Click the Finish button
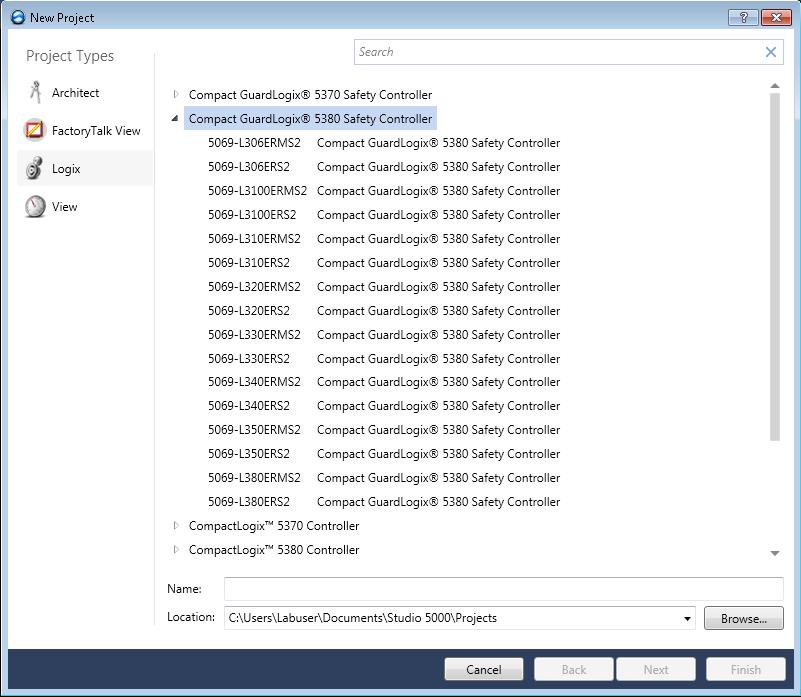Viewport: 801px width, 697px height. tap(746, 669)
